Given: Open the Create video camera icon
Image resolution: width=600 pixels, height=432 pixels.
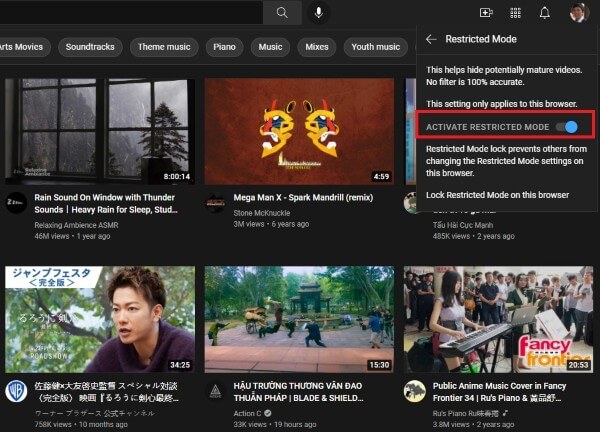Looking at the screenshot, I should 486,13.
